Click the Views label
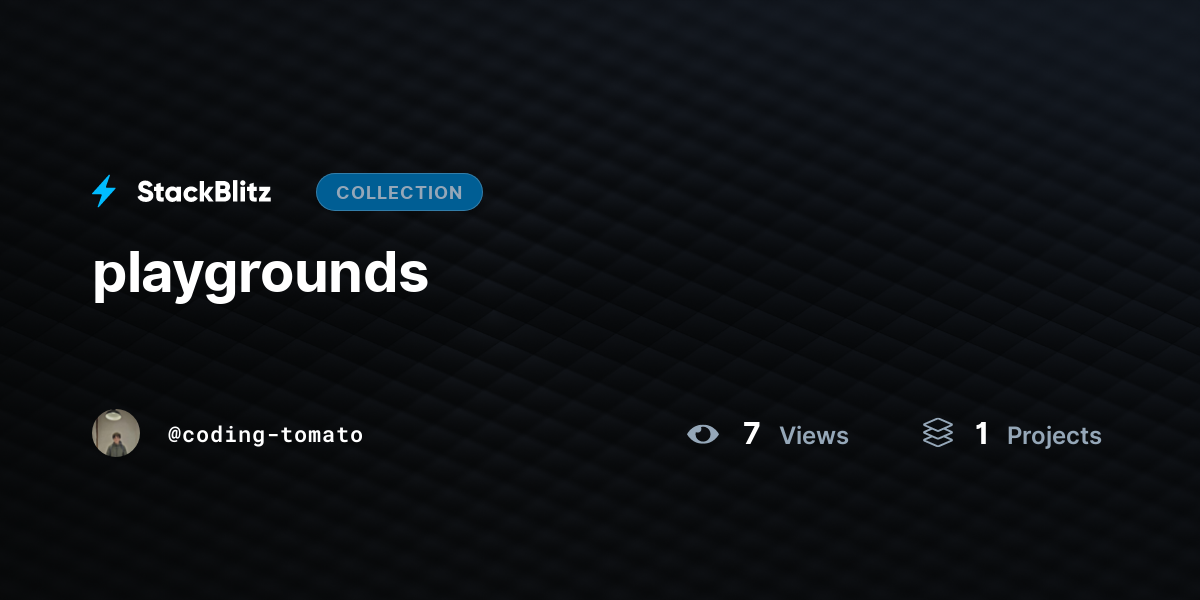This screenshot has width=1200, height=600. (x=814, y=436)
